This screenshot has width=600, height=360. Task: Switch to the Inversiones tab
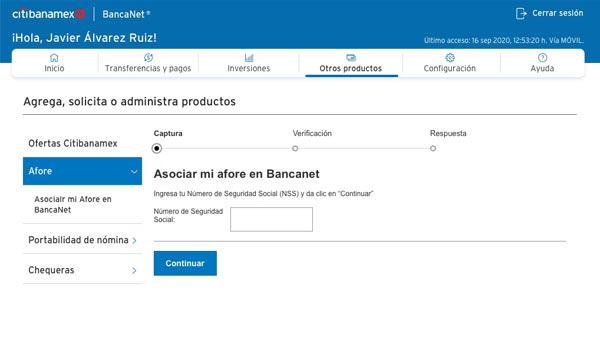[249, 63]
